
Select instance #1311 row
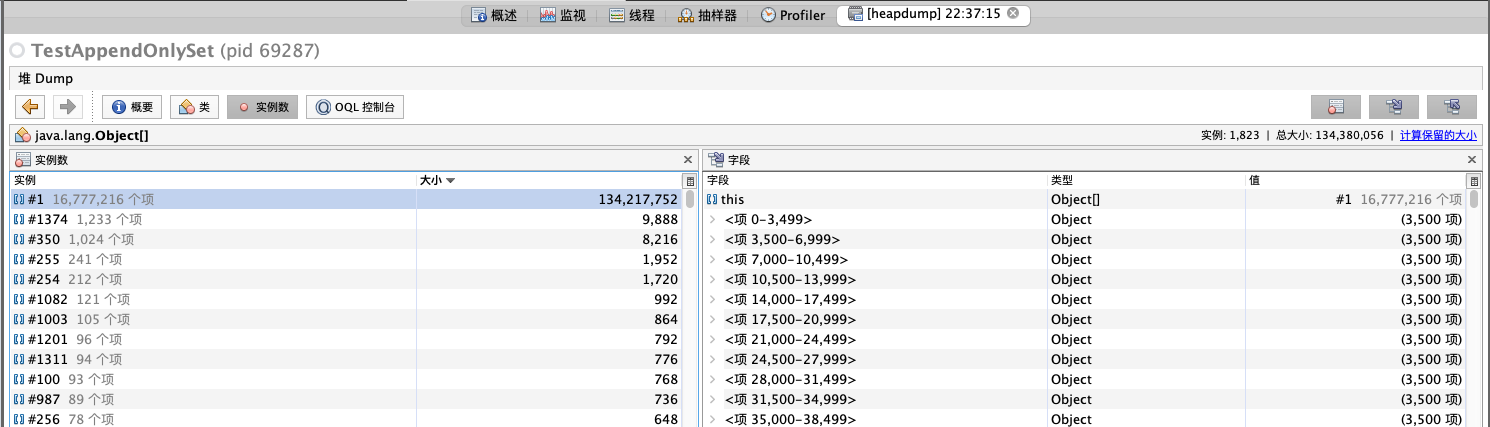pyautogui.click(x=346, y=359)
